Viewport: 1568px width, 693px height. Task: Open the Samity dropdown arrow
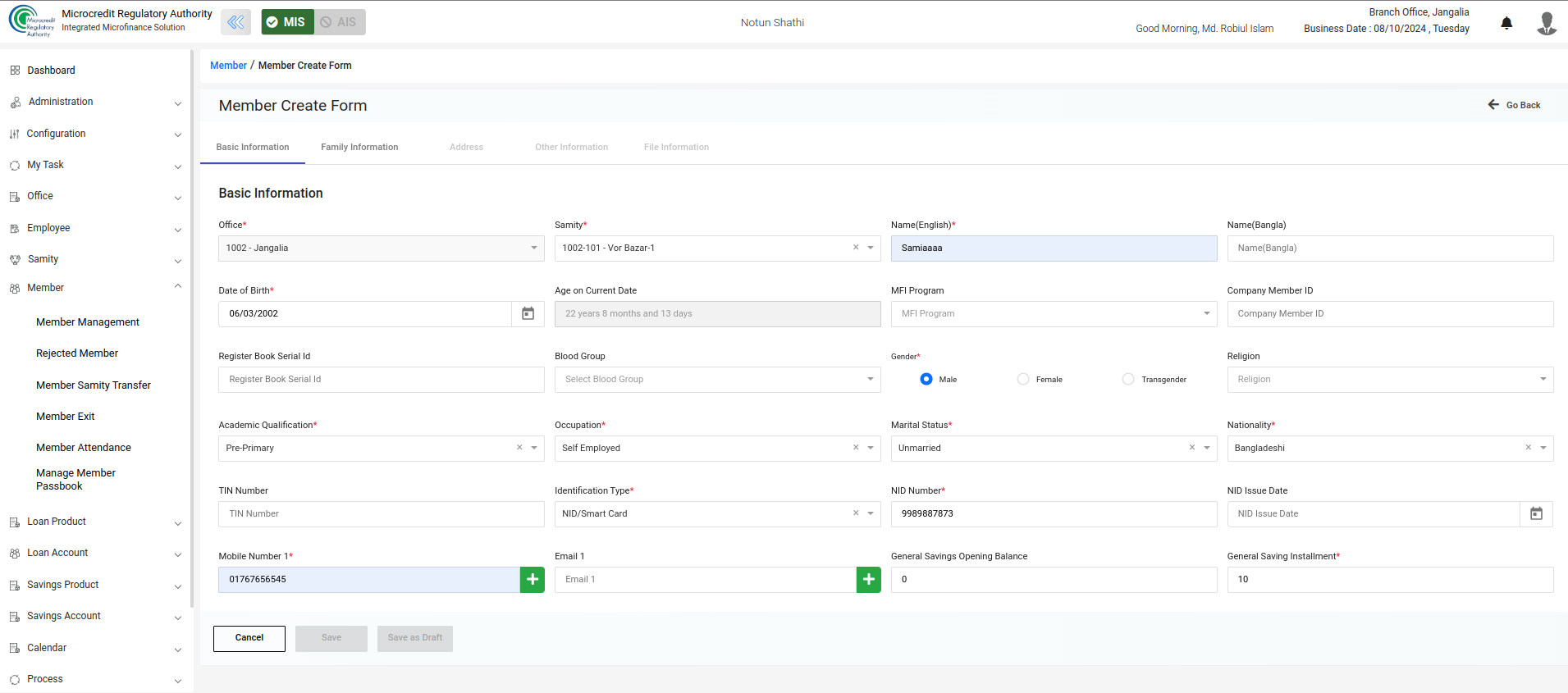coord(871,248)
